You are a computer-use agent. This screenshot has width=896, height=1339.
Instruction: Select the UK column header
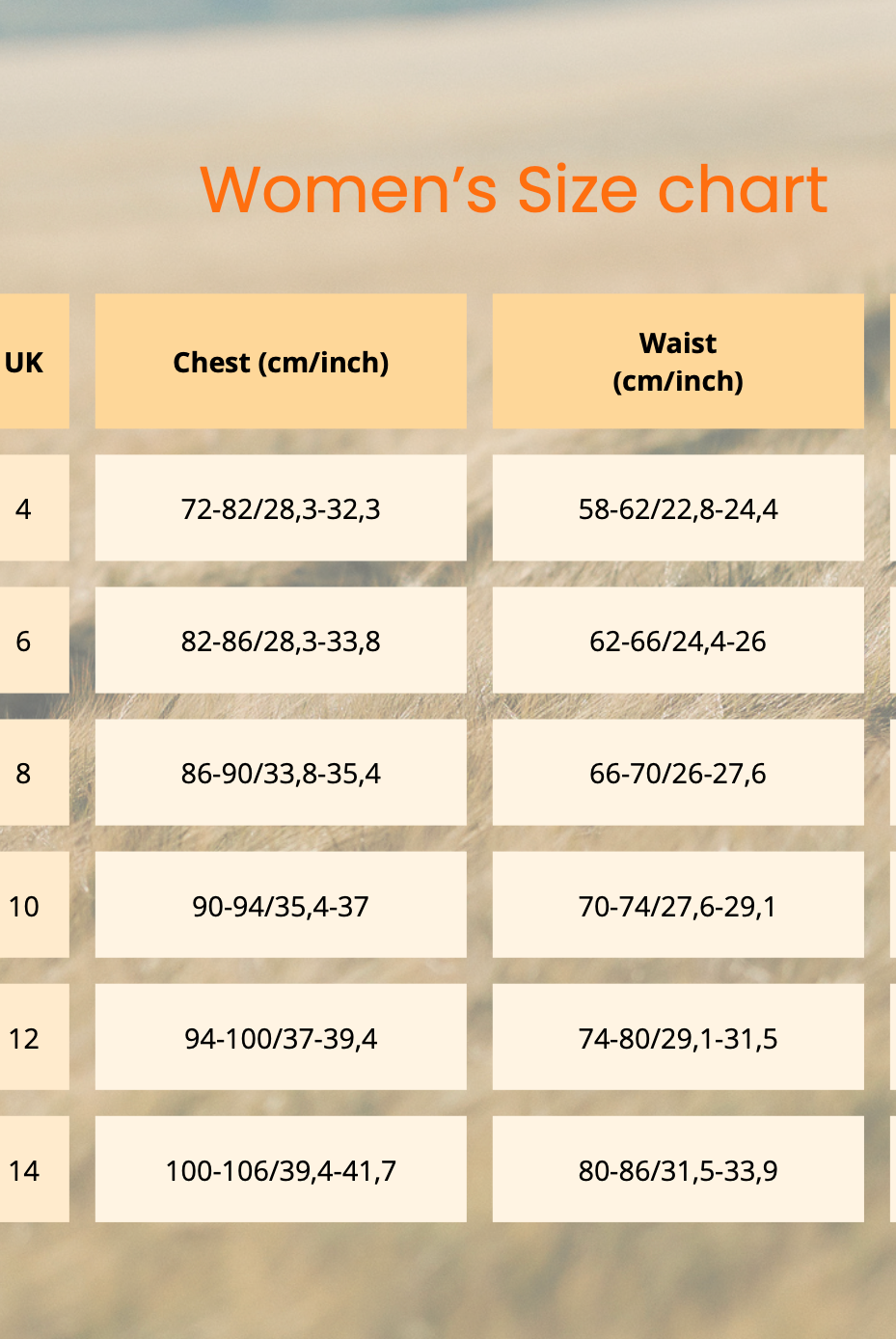(25, 362)
